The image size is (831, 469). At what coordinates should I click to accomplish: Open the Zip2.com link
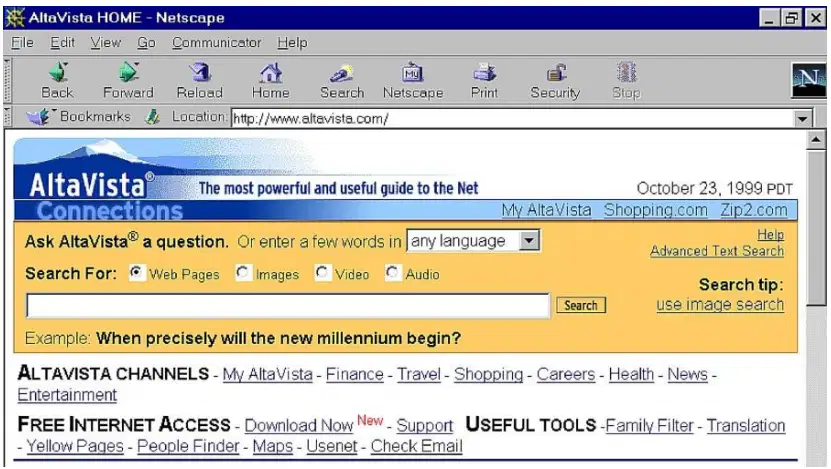(754, 210)
